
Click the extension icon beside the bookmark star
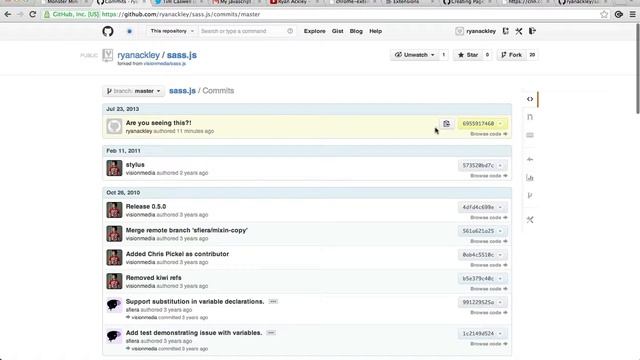tap(619, 14)
